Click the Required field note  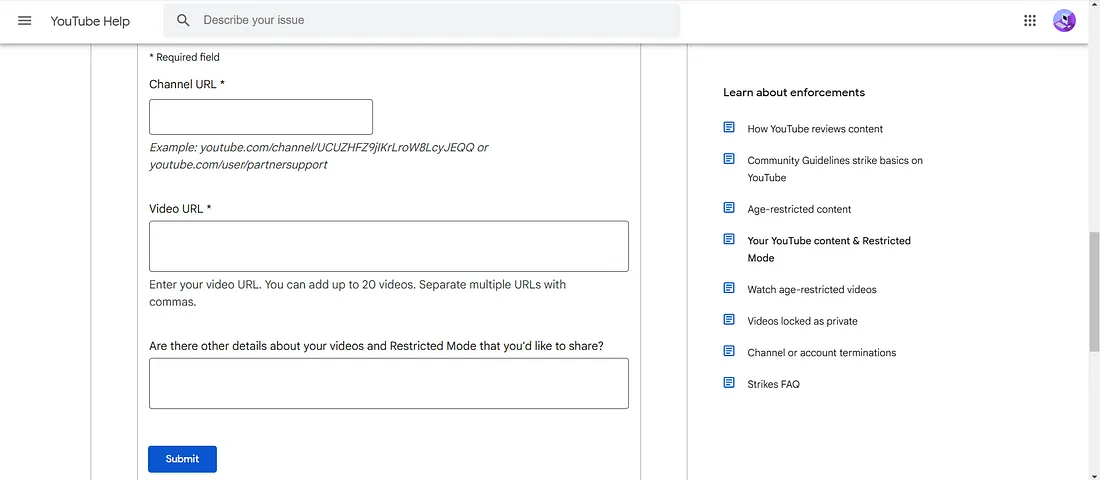(185, 58)
